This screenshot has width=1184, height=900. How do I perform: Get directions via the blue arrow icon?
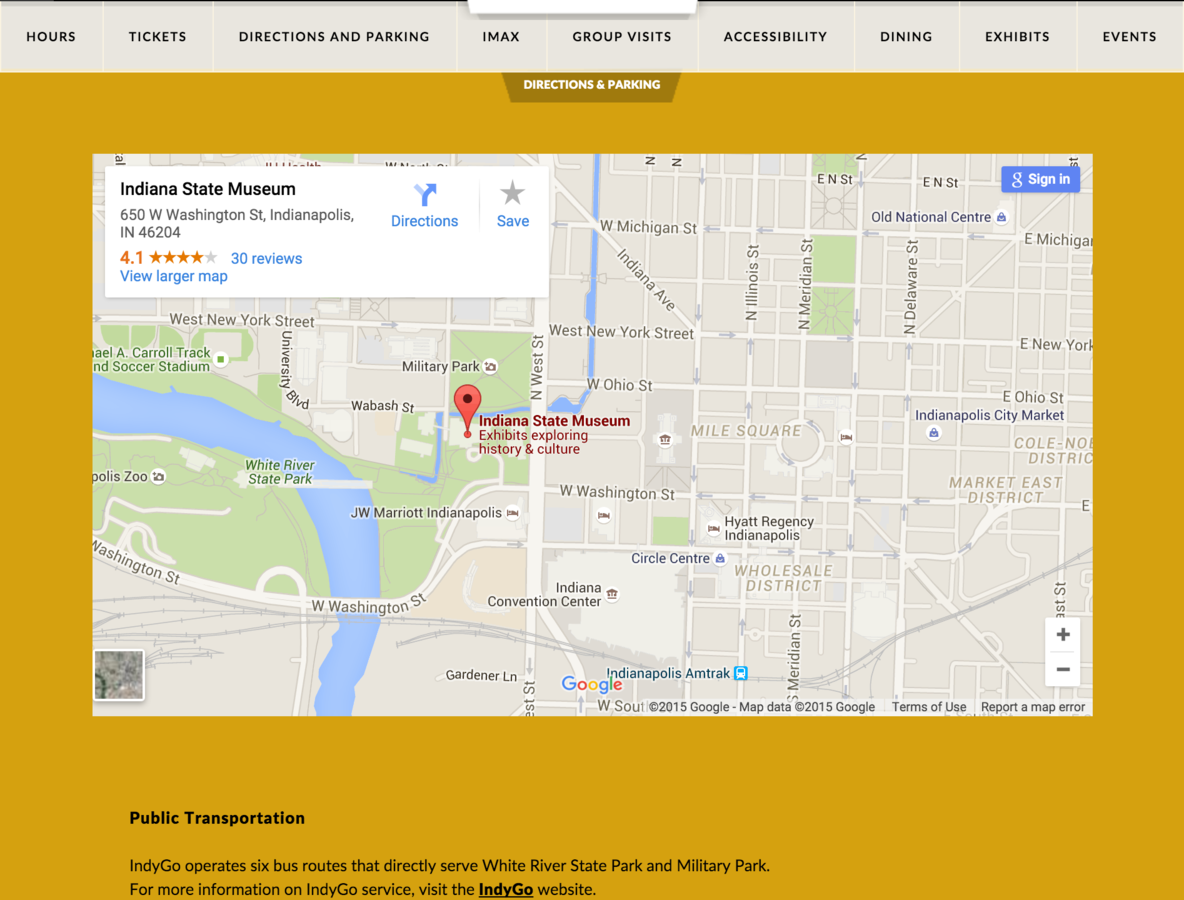coord(424,195)
